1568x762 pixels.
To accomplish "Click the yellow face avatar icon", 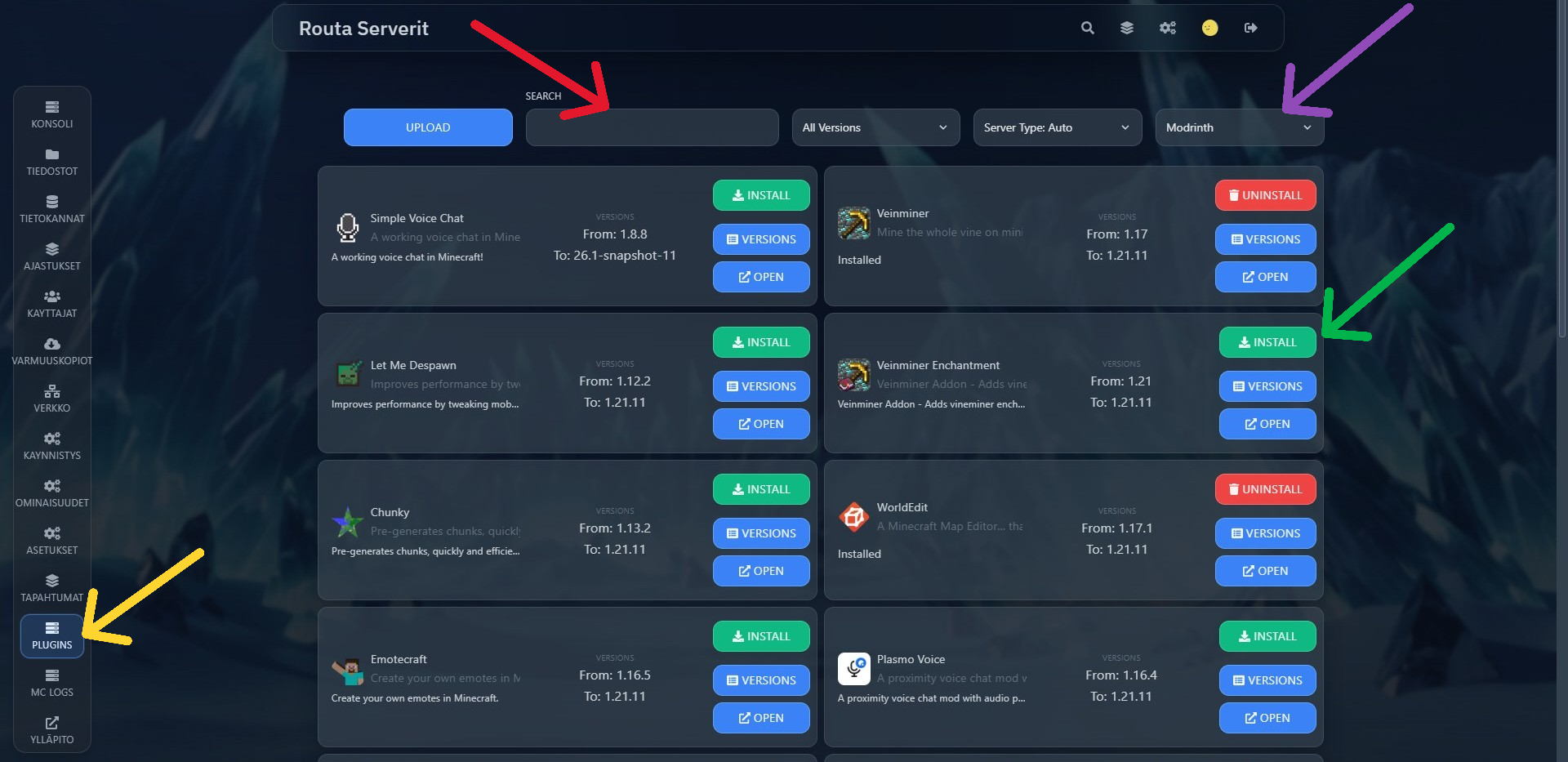I will 1209,28.
